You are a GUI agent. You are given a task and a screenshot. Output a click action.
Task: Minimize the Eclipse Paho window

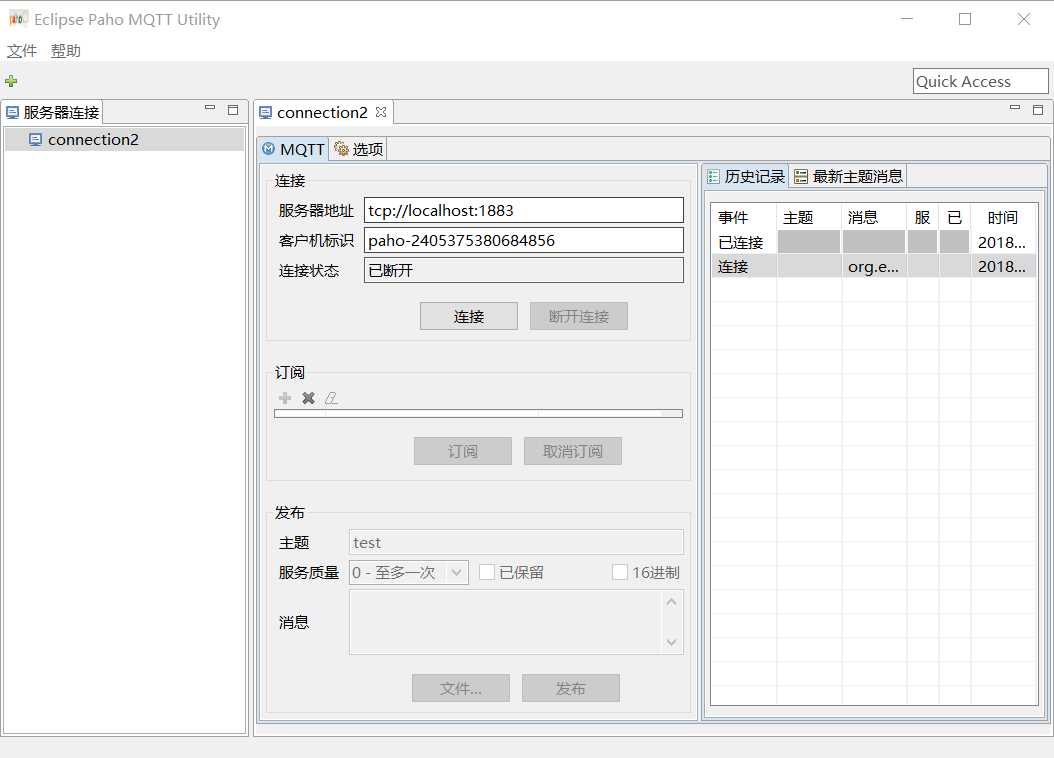coord(907,19)
